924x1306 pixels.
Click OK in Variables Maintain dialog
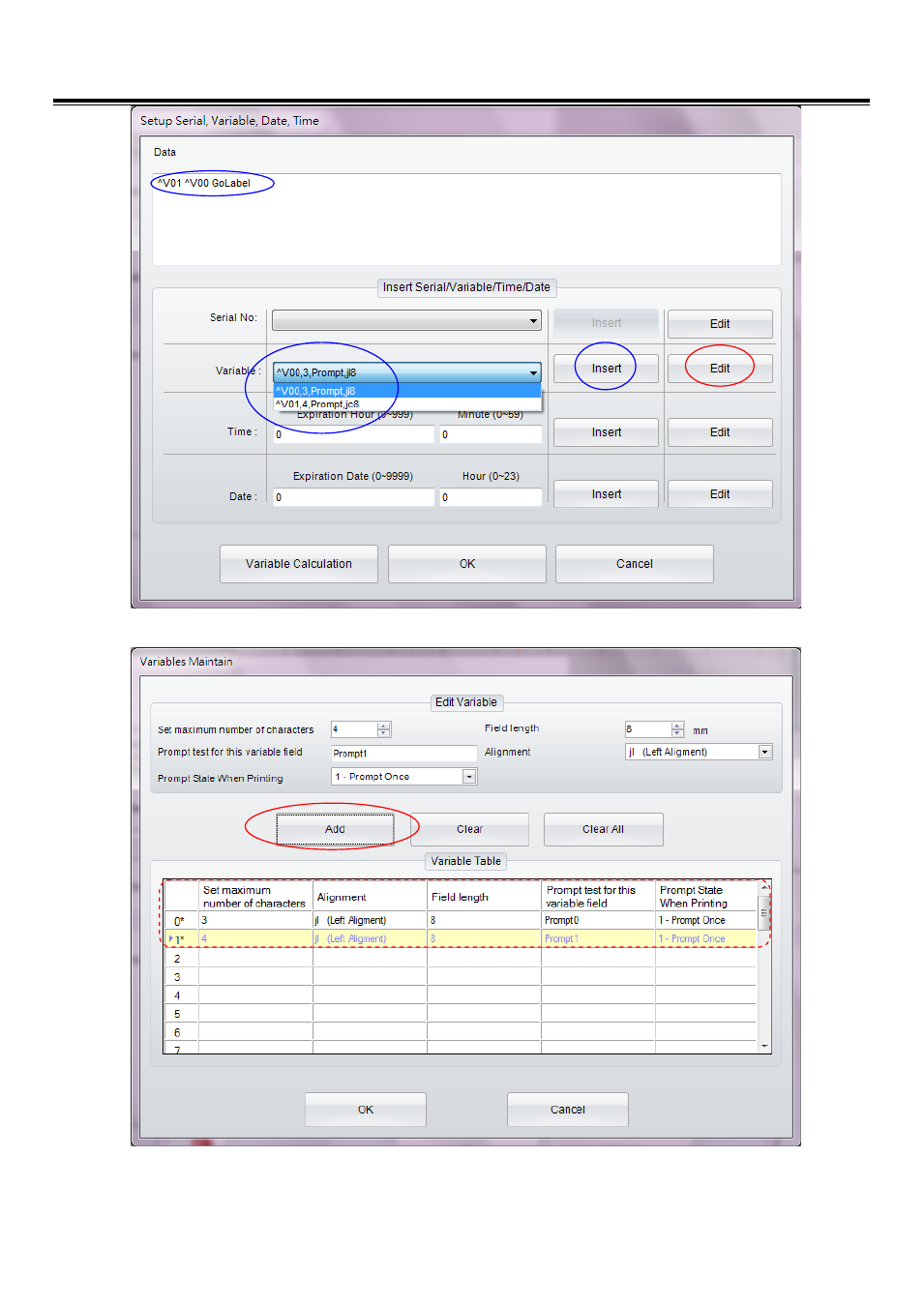[366, 1110]
